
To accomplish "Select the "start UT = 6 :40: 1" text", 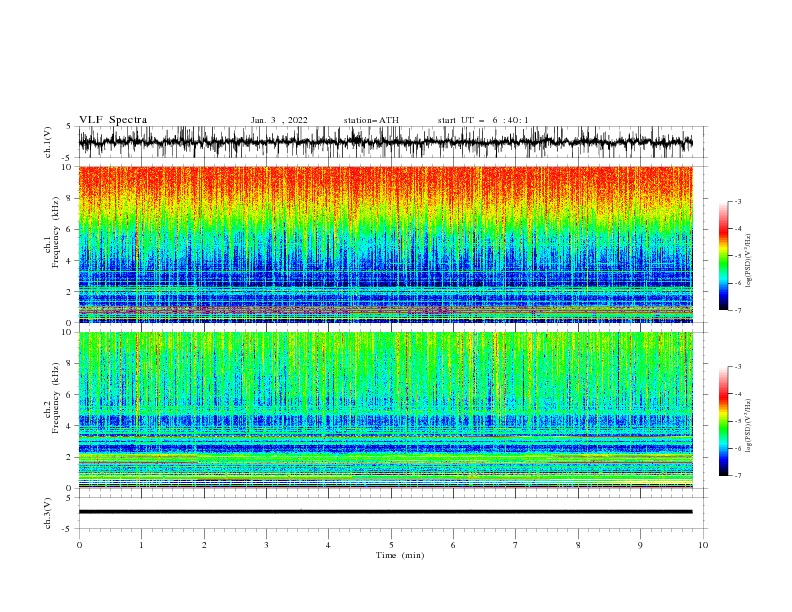I will (483, 120).
